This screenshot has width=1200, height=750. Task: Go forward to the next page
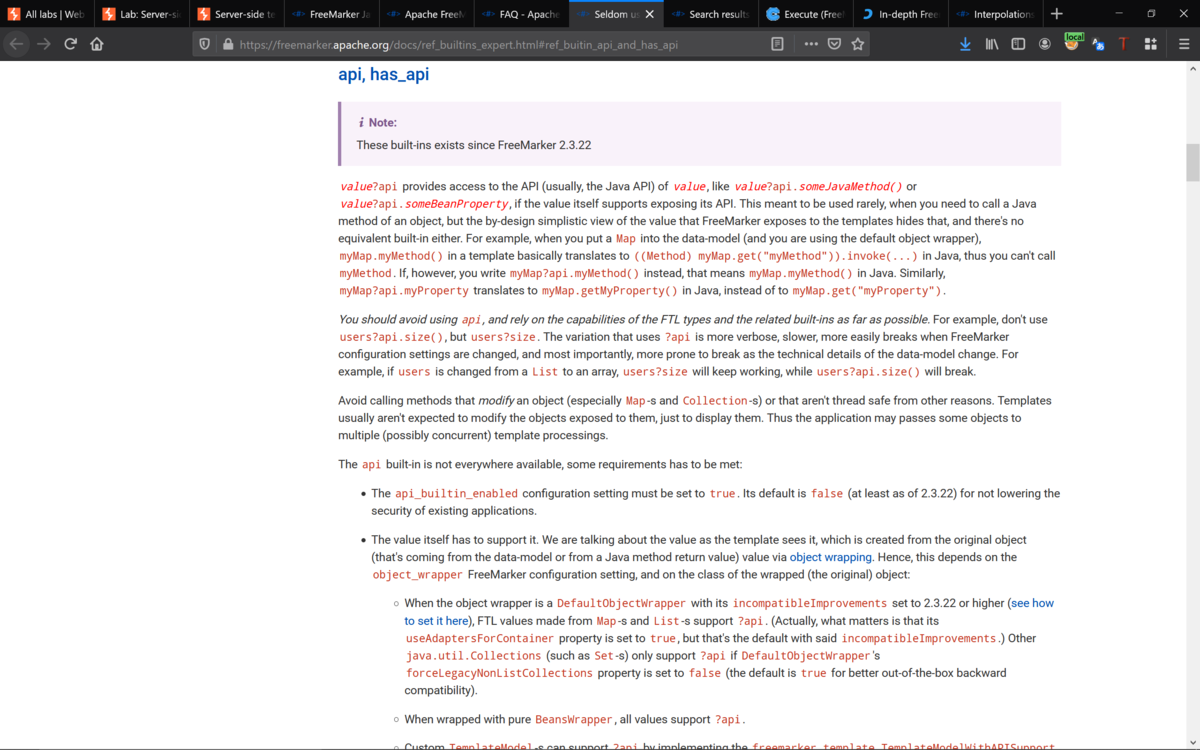tap(43, 44)
